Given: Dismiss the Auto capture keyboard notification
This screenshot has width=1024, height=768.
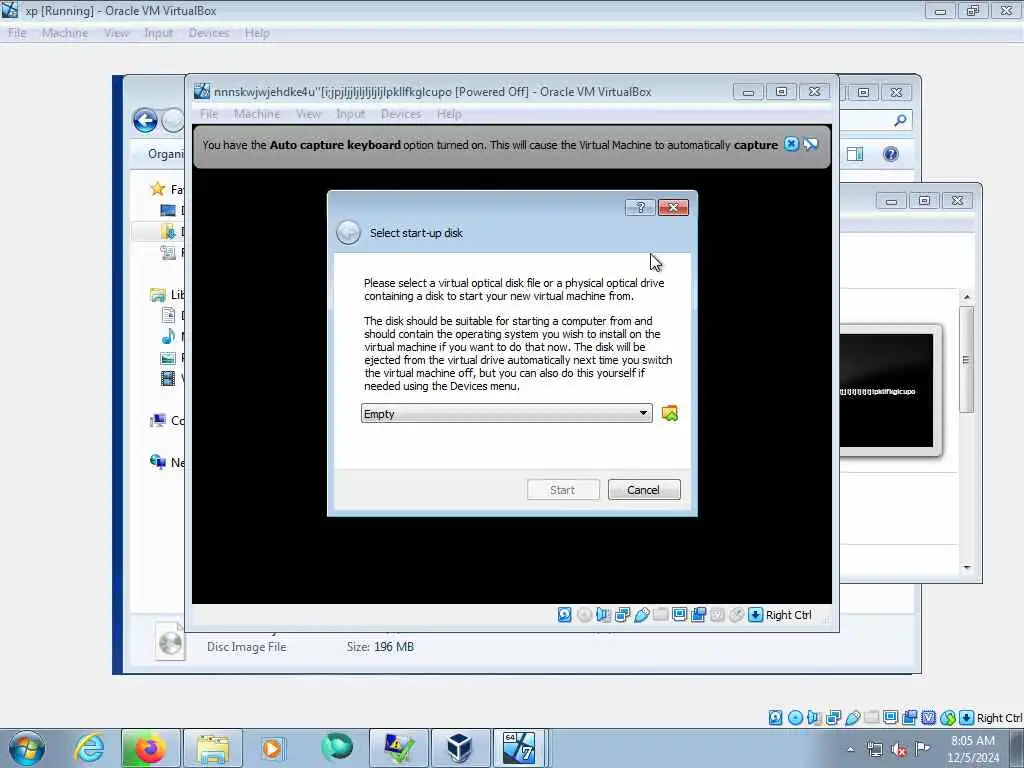Looking at the screenshot, I should pos(791,144).
